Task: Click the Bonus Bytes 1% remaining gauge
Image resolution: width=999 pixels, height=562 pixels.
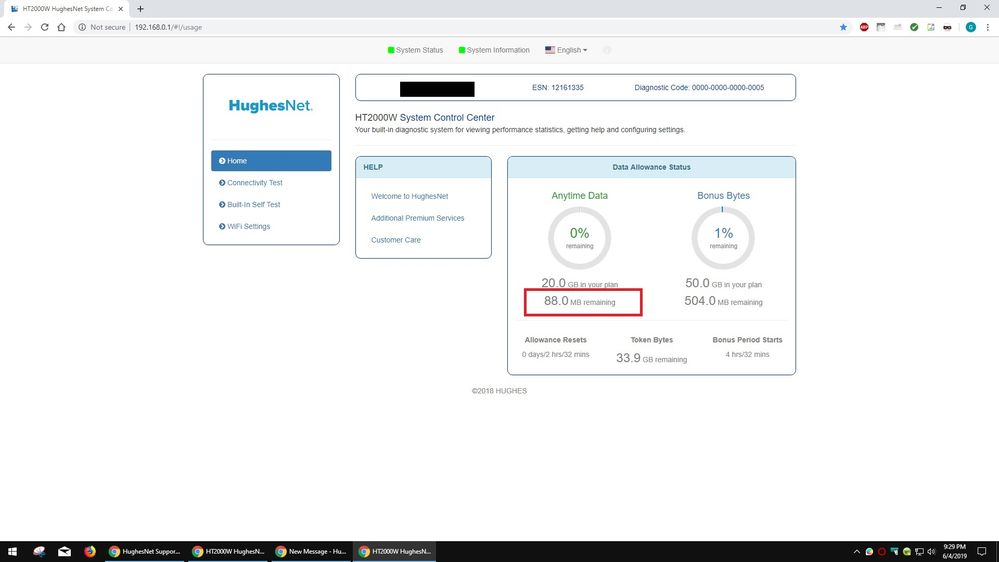Action: [x=723, y=238]
